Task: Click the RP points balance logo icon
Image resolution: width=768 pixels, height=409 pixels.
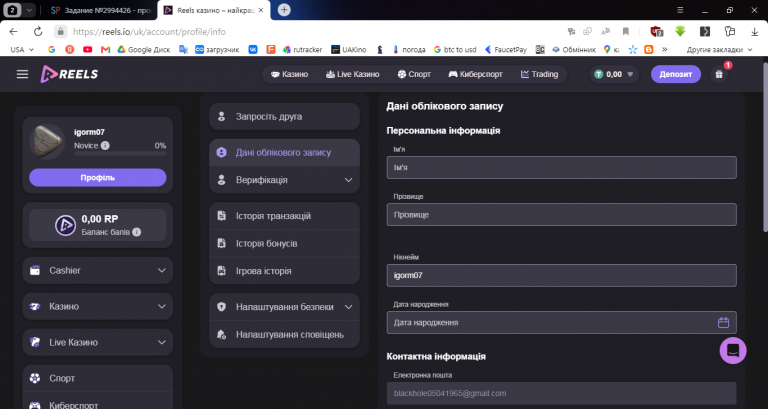Action: [x=65, y=225]
